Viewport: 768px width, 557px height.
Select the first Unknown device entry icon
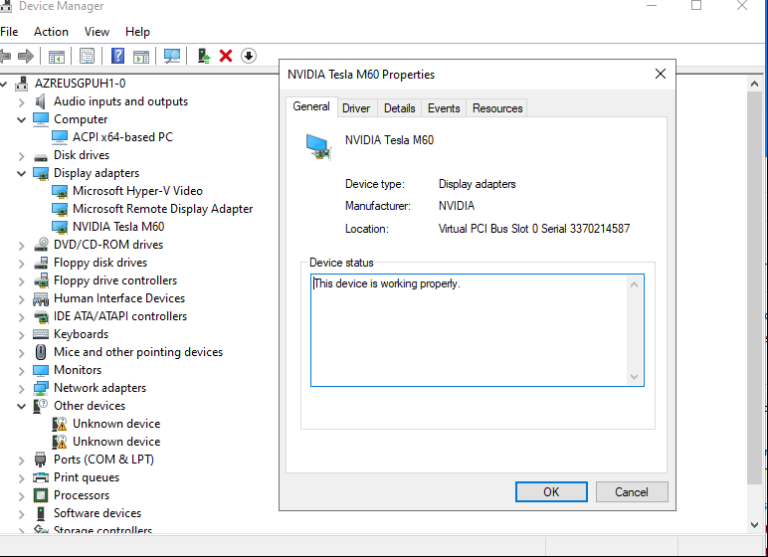(x=59, y=424)
